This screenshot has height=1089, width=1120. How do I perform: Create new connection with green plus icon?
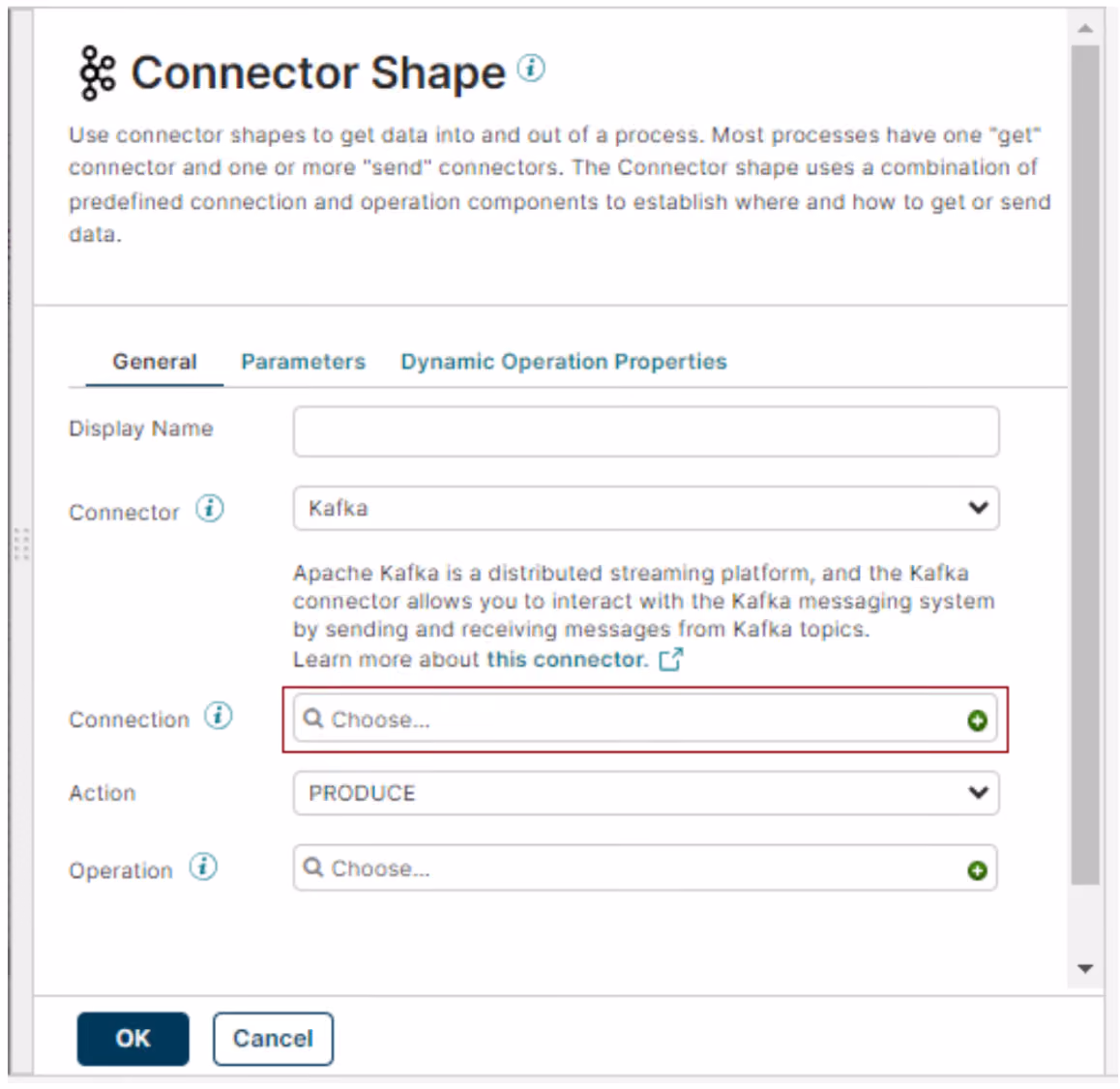coord(977,721)
